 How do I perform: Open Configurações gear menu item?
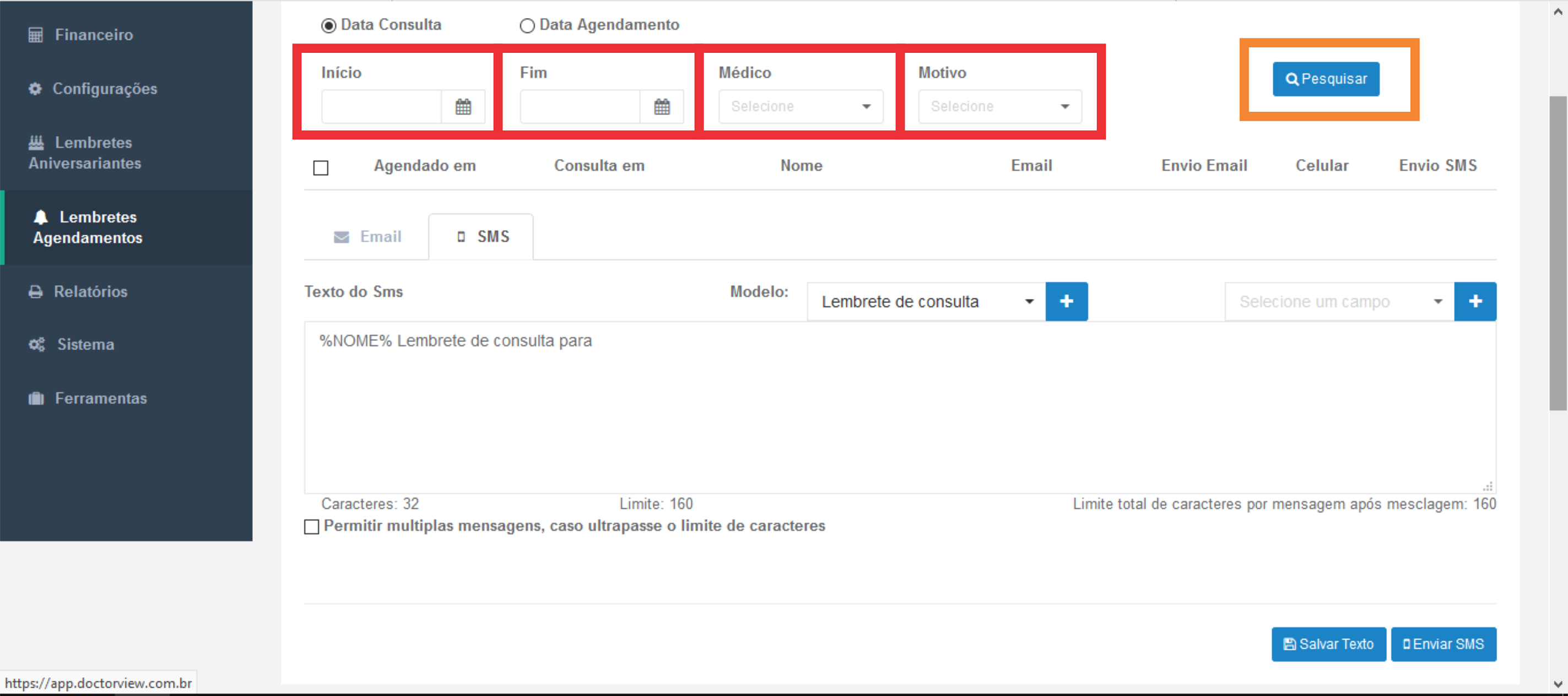point(104,89)
